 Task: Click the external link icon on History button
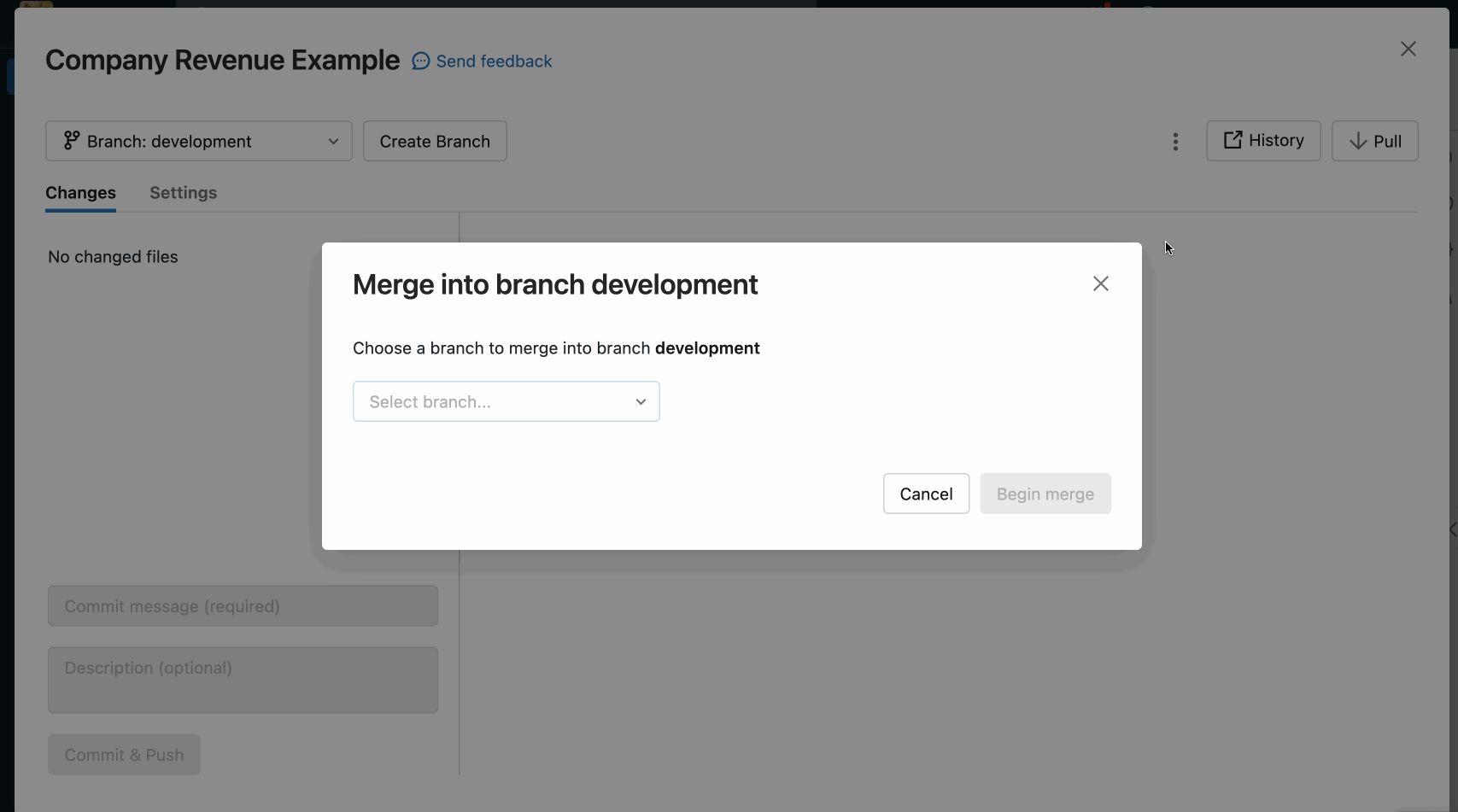1233,140
